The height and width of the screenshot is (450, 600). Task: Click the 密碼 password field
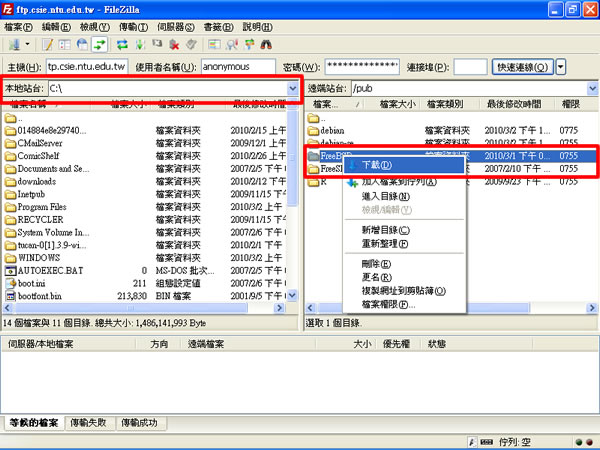point(362,67)
